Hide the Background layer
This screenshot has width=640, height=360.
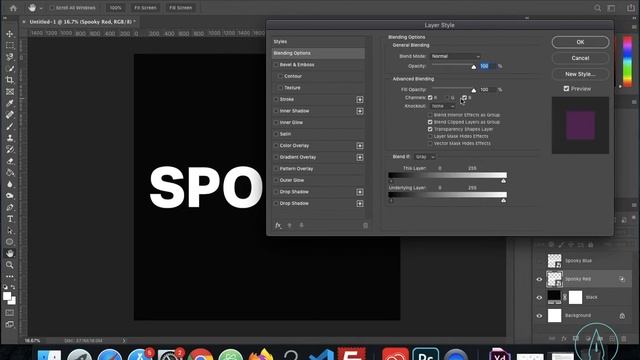click(539, 316)
